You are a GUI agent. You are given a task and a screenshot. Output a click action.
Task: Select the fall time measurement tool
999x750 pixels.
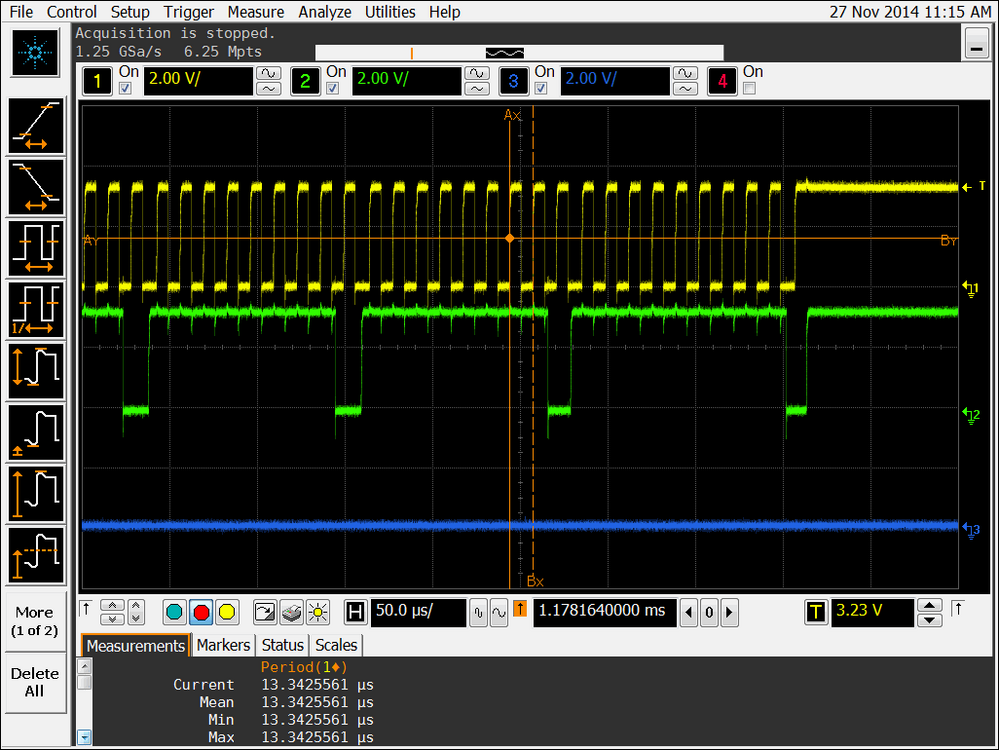point(34,188)
